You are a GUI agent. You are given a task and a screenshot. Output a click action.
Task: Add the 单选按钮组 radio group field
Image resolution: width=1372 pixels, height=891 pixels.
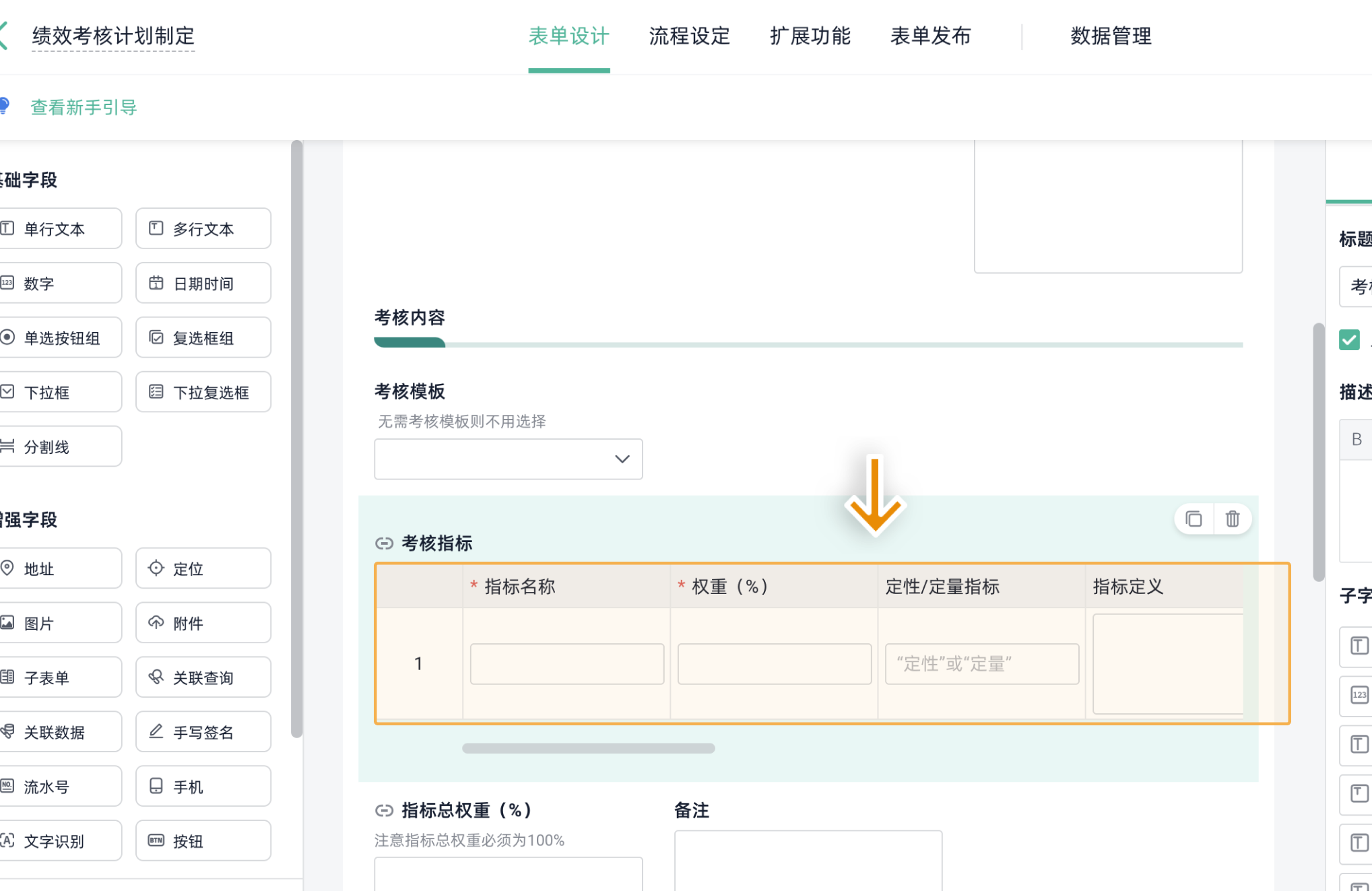click(x=61, y=338)
